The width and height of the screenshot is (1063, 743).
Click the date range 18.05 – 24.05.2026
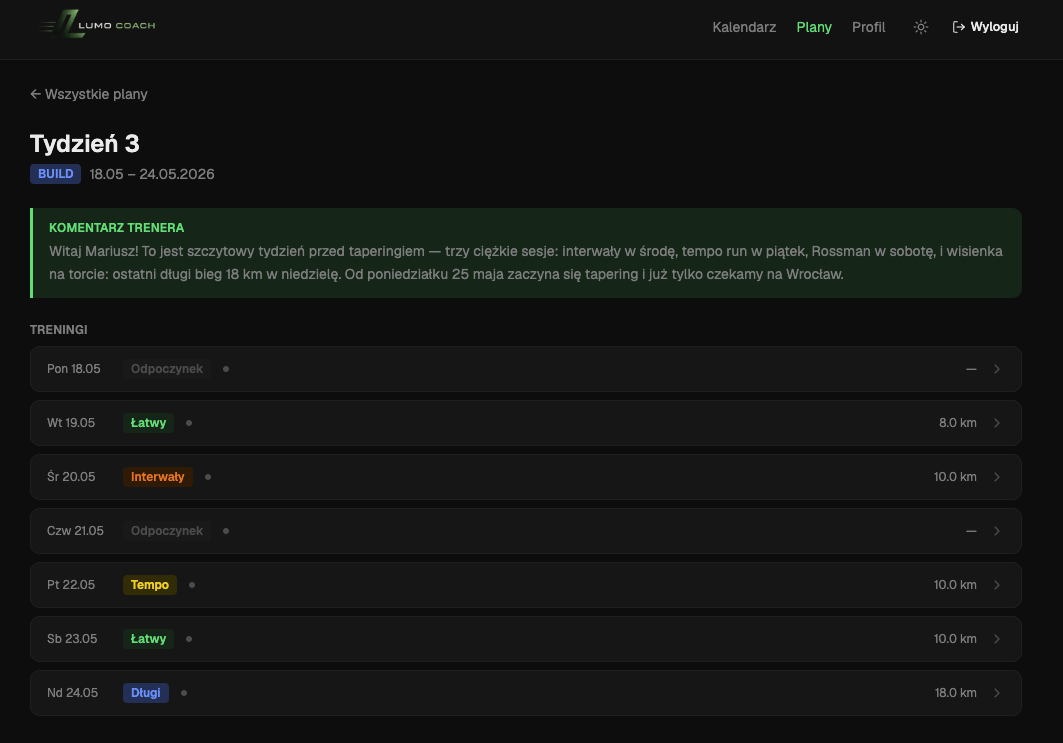click(x=152, y=174)
